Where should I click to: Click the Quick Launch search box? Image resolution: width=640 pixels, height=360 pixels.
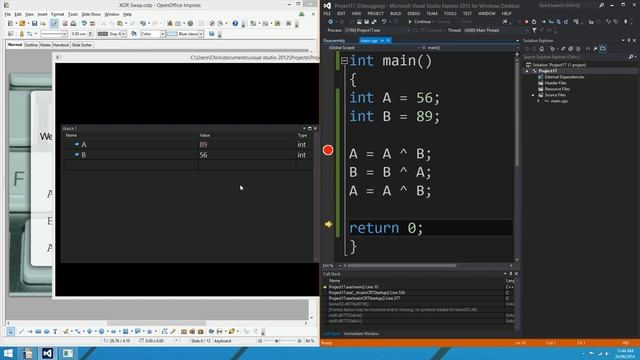point(567,5)
